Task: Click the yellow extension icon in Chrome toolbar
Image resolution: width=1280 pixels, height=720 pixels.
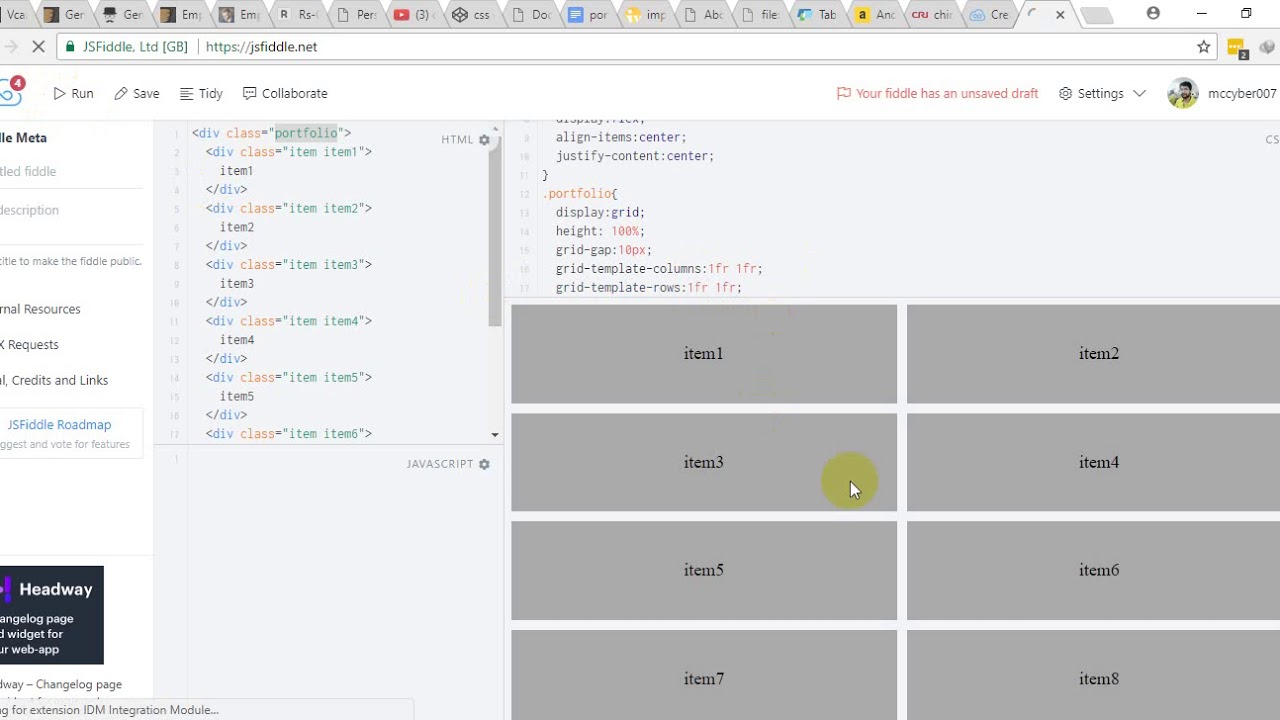Action: click(1237, 47)
